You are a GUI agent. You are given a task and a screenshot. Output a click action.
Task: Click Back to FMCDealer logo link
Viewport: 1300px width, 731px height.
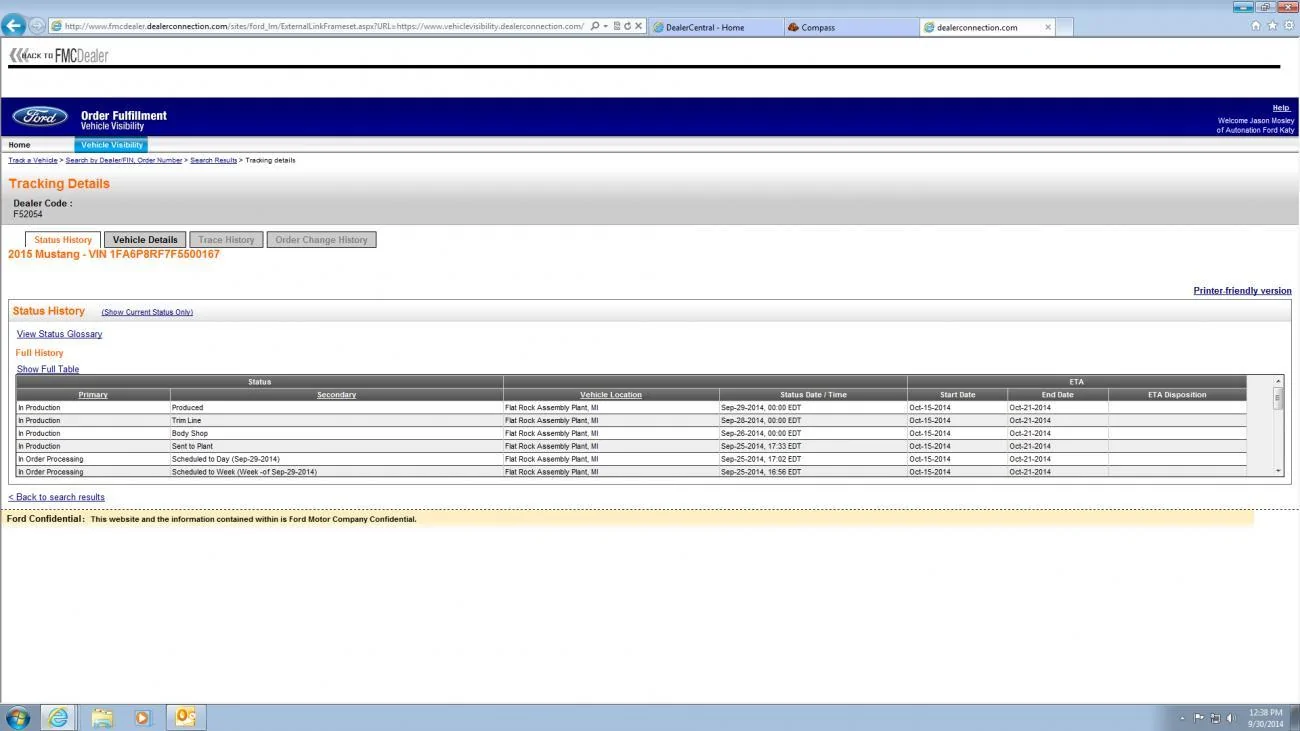[x=58, y=56]
